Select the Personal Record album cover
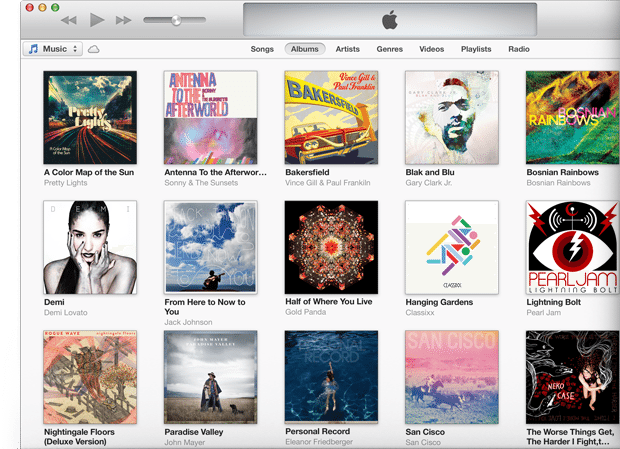Viewport: 620px width, 449px height. [331, 377]
